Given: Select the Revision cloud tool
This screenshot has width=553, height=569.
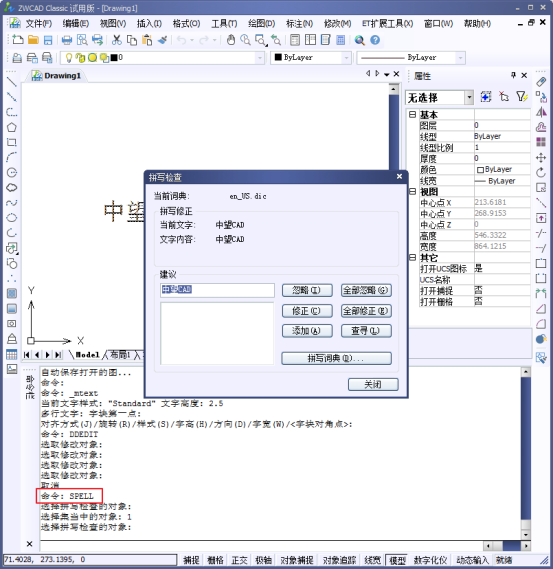Looking at the screenshot, I should [x=12, y=188].
